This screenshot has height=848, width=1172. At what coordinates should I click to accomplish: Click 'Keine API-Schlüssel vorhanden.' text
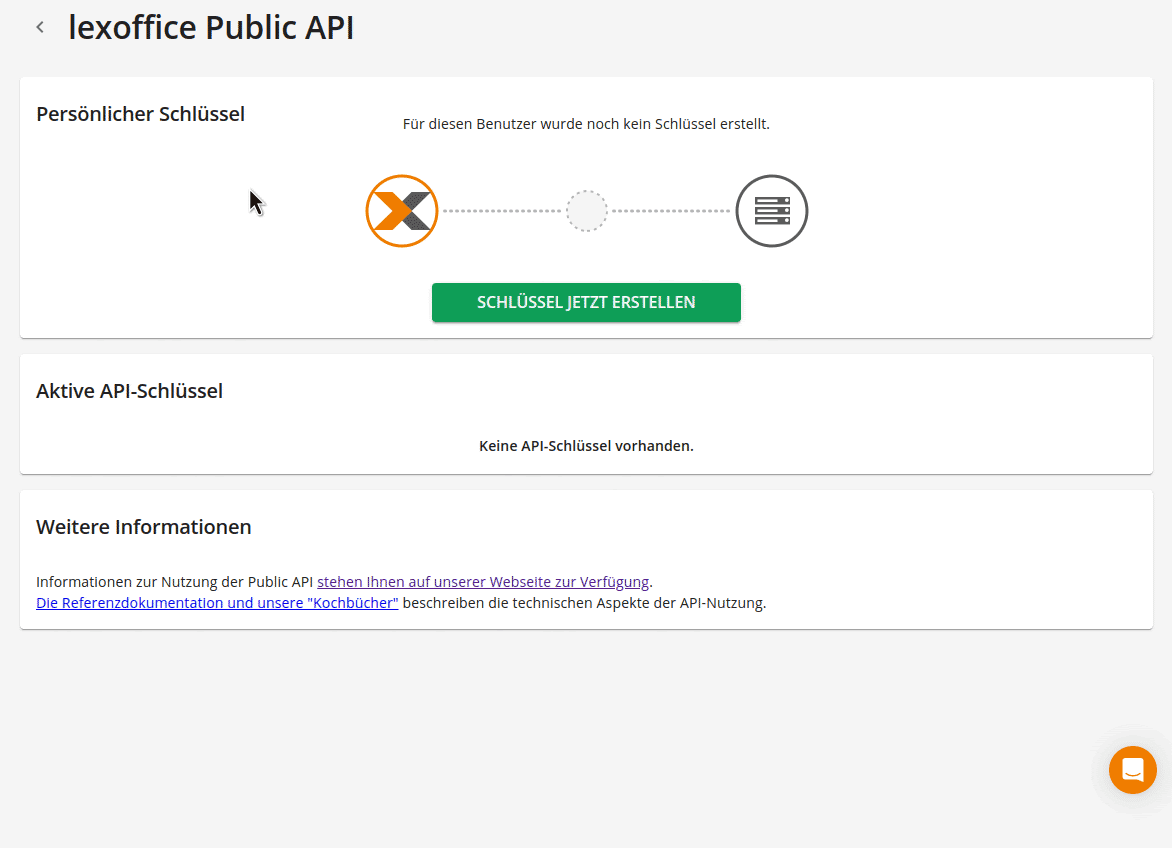[586, 446]
